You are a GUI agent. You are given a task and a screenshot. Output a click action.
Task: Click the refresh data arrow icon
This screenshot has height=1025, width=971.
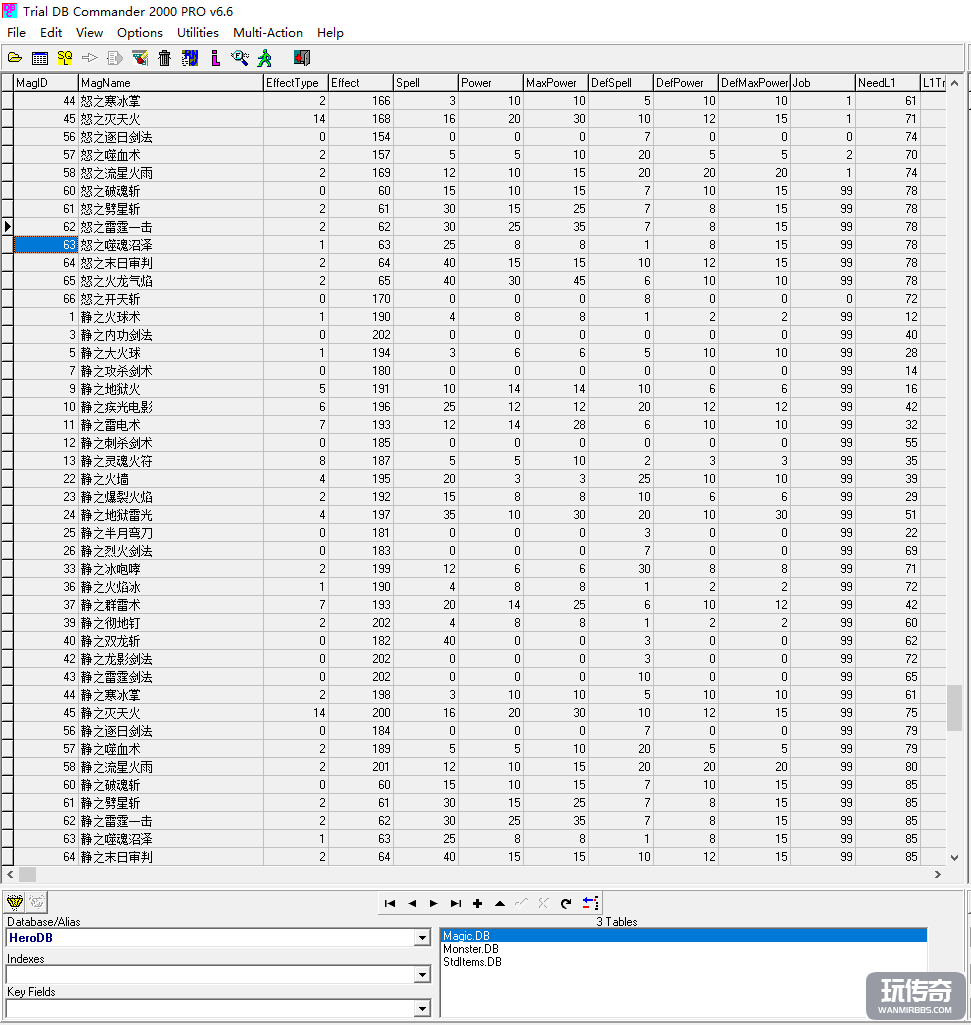tap(566, 903)
